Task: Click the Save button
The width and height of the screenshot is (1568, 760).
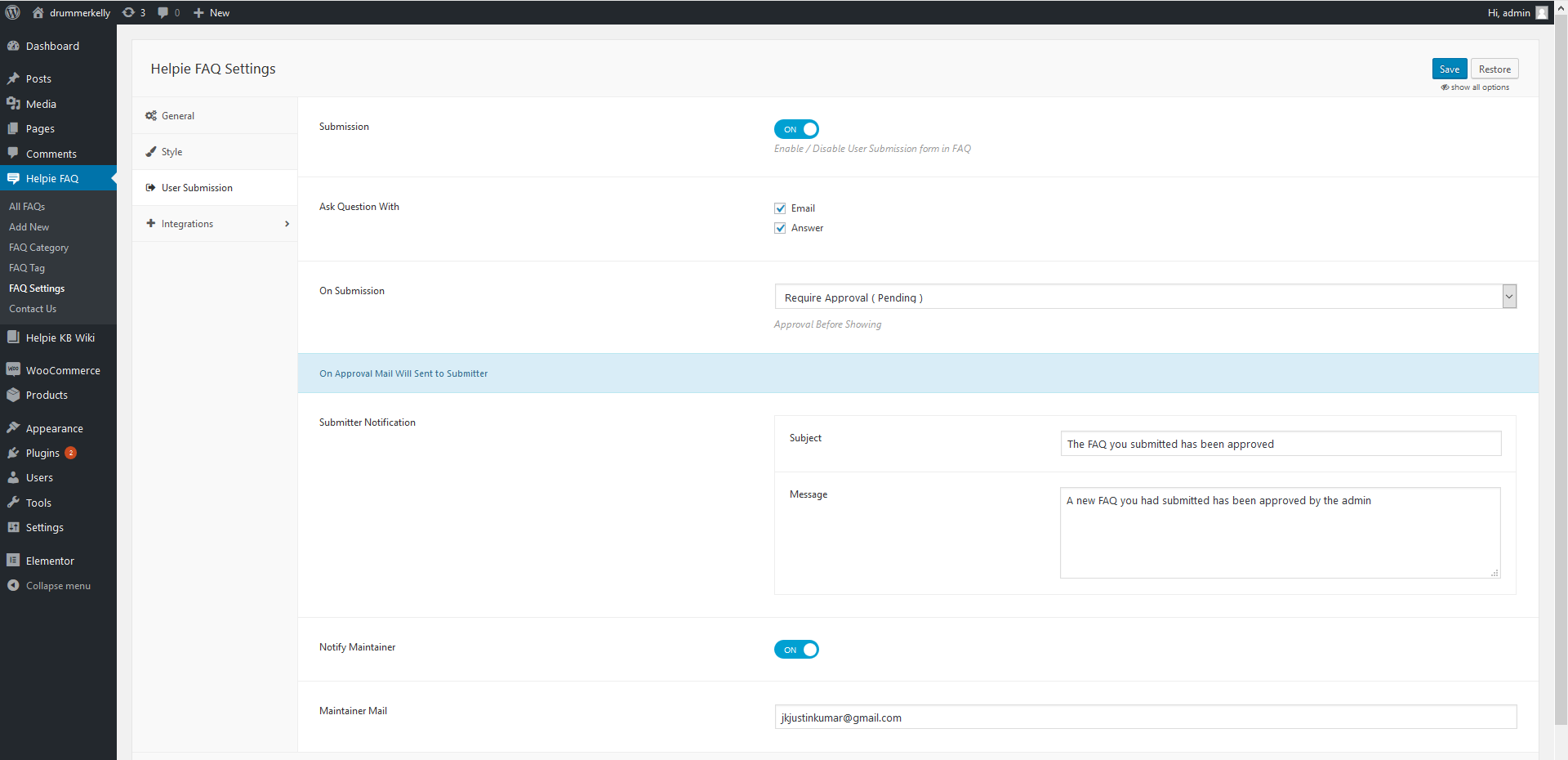Action: 1449,69
